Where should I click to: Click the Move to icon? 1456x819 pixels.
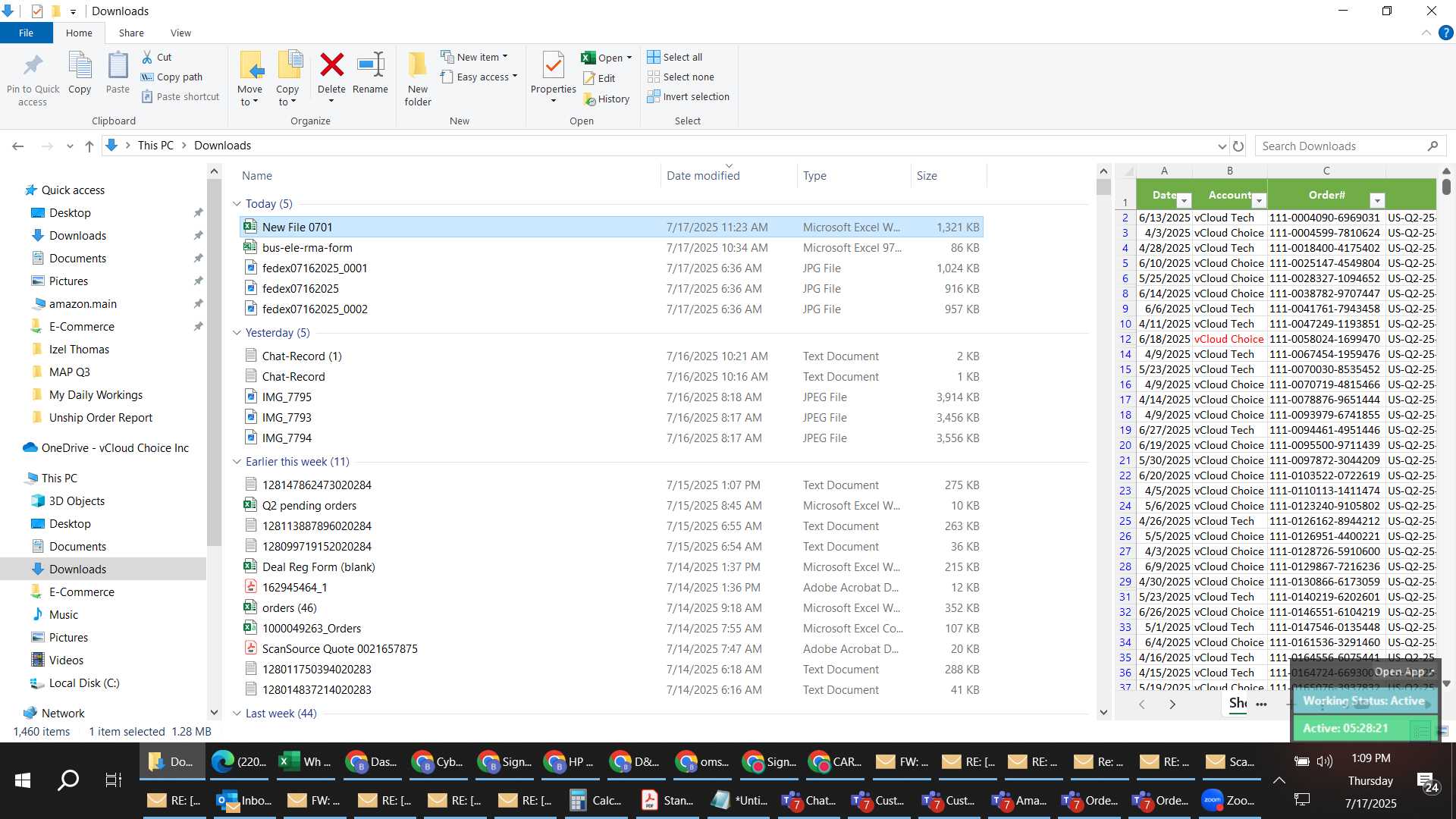250,66
